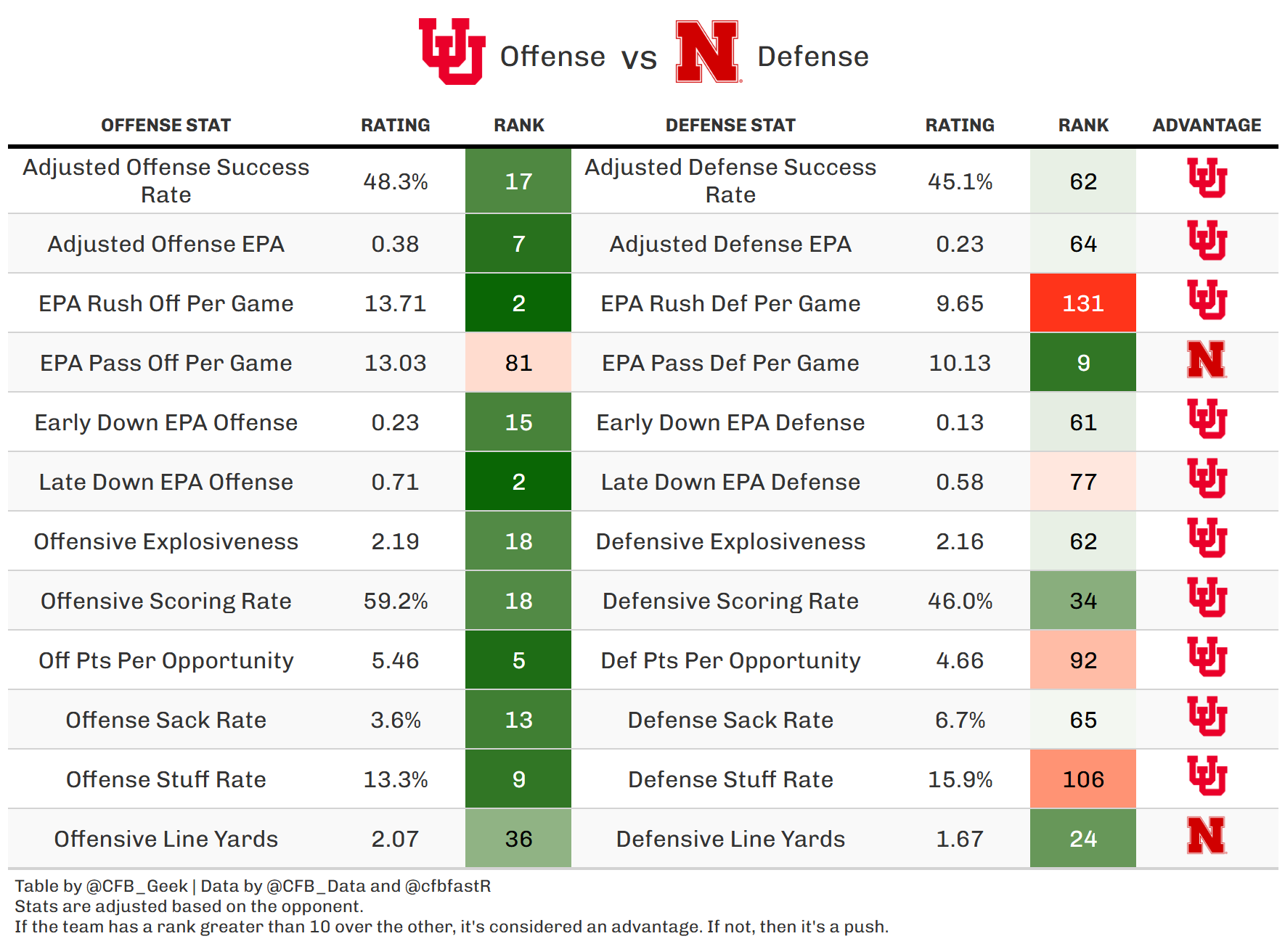Click the red rank 131 cell
The height and width of the screenshot is (952, 1285).
point(1082,303)
